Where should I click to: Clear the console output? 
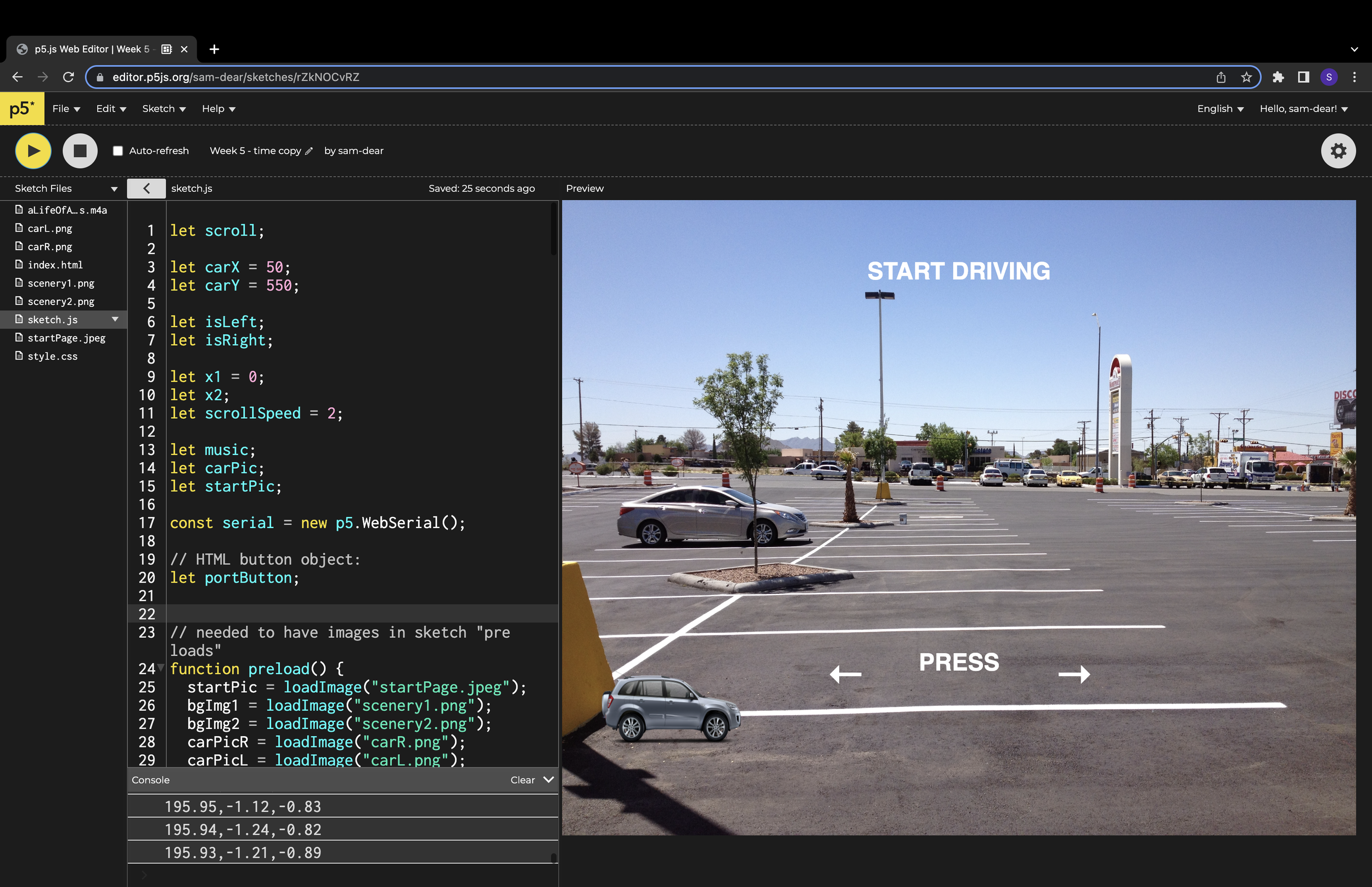tap(522, 780)
